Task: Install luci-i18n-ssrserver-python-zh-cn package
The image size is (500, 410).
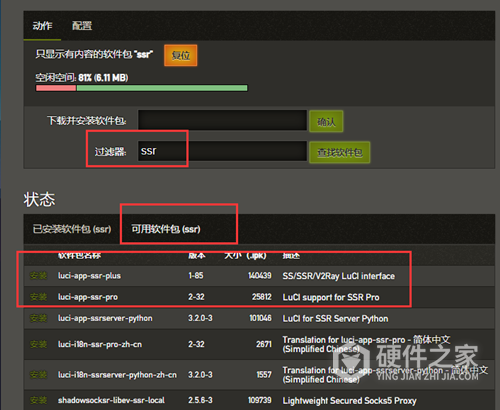Action: point(38,375)
